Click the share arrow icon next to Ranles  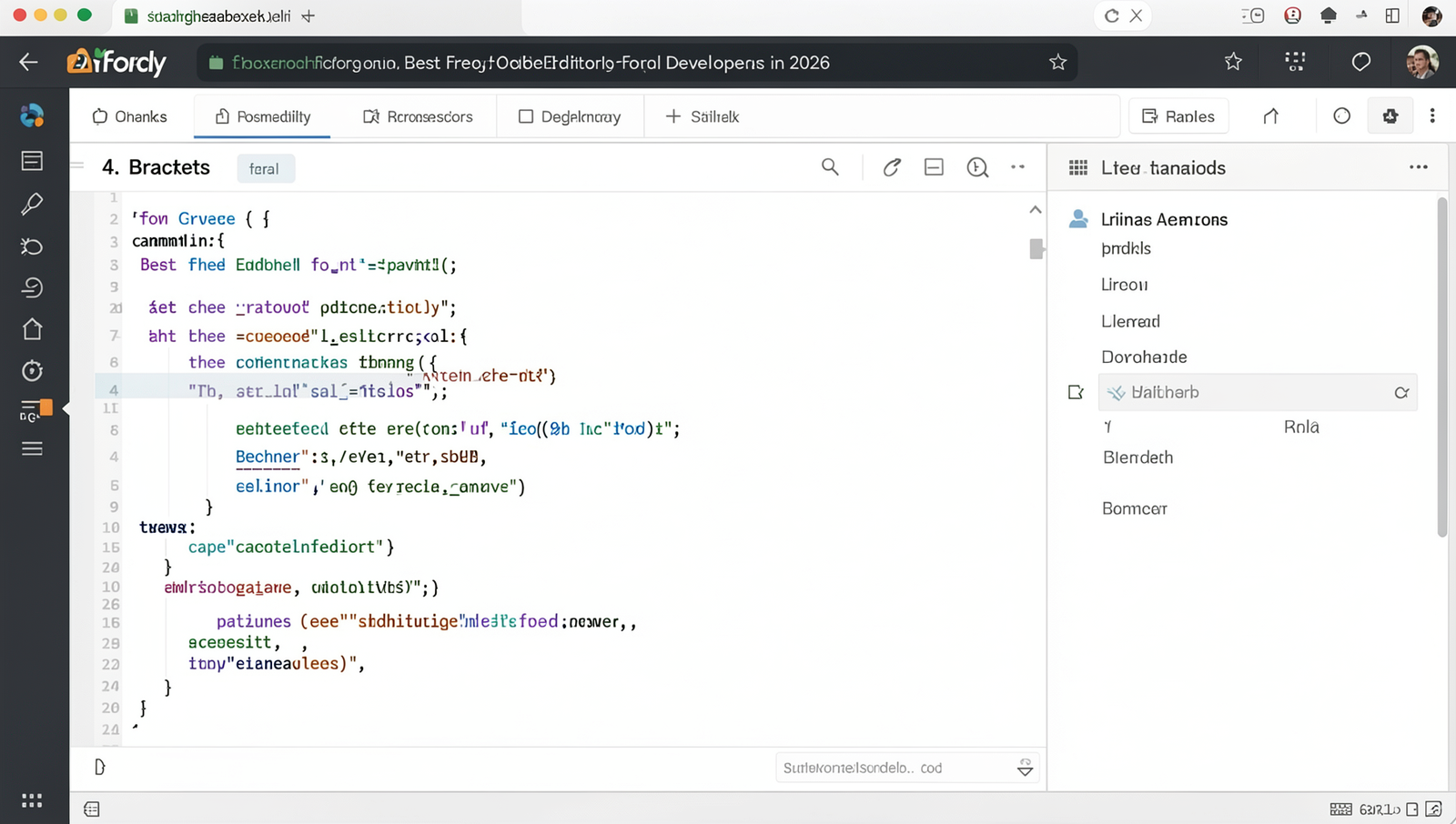click(x=1271, y=116)
